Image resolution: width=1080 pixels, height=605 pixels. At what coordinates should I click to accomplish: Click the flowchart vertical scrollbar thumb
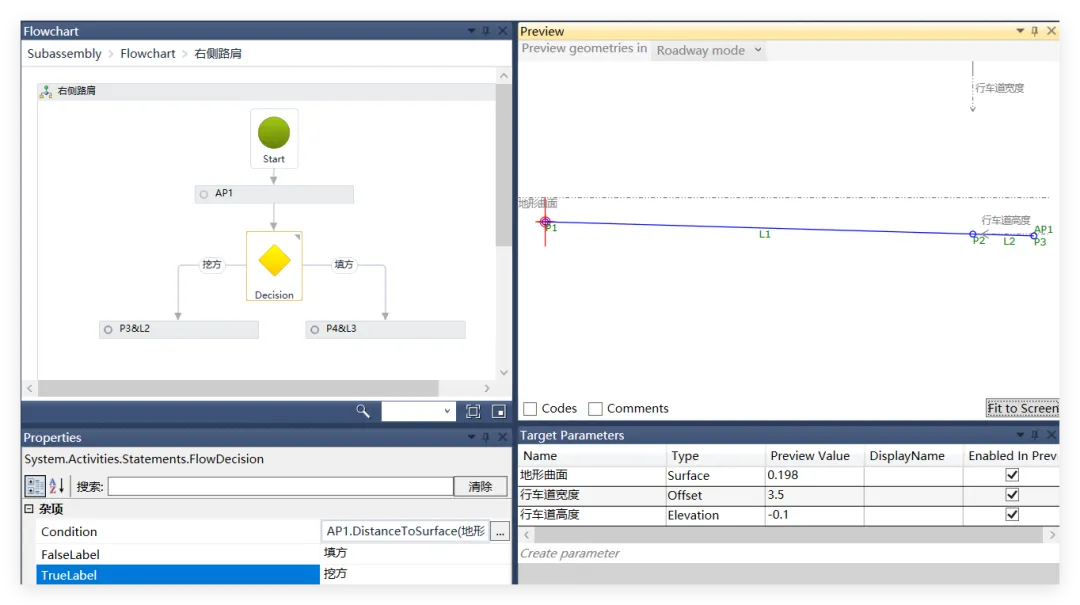[x=503, y=165]
